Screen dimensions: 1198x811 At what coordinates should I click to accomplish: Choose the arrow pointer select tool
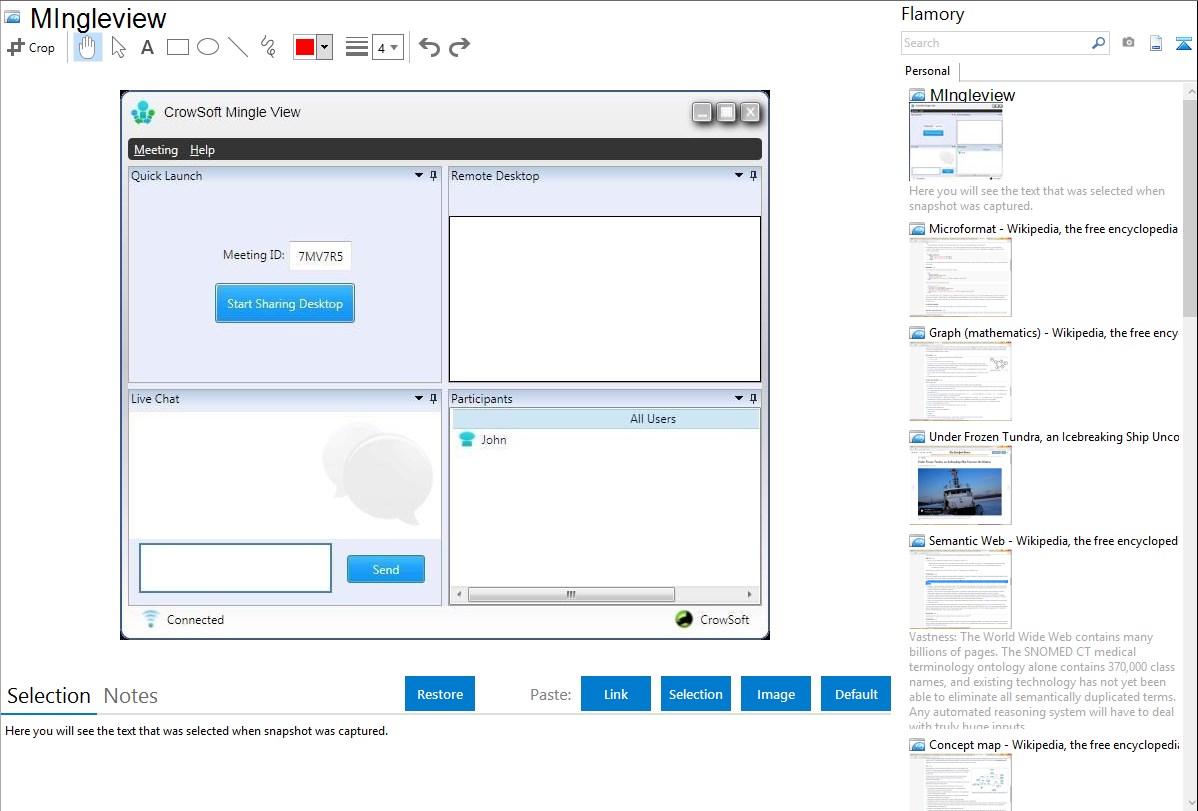(x=119, y=47)
